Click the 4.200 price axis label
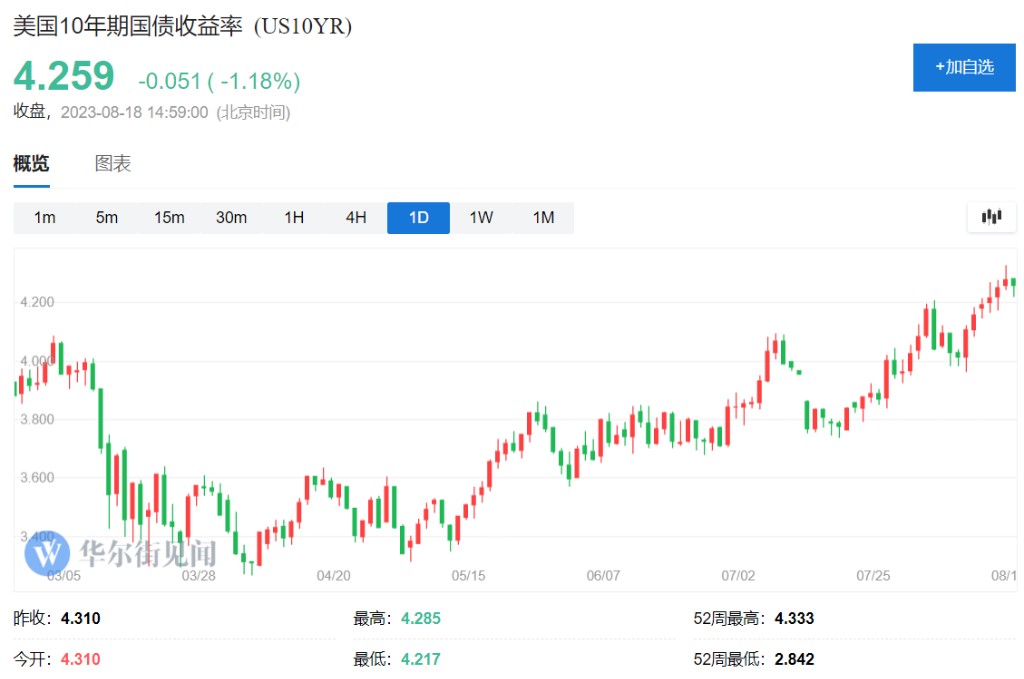The width and height of the screenshot is (1024, 679). point(37,302)
